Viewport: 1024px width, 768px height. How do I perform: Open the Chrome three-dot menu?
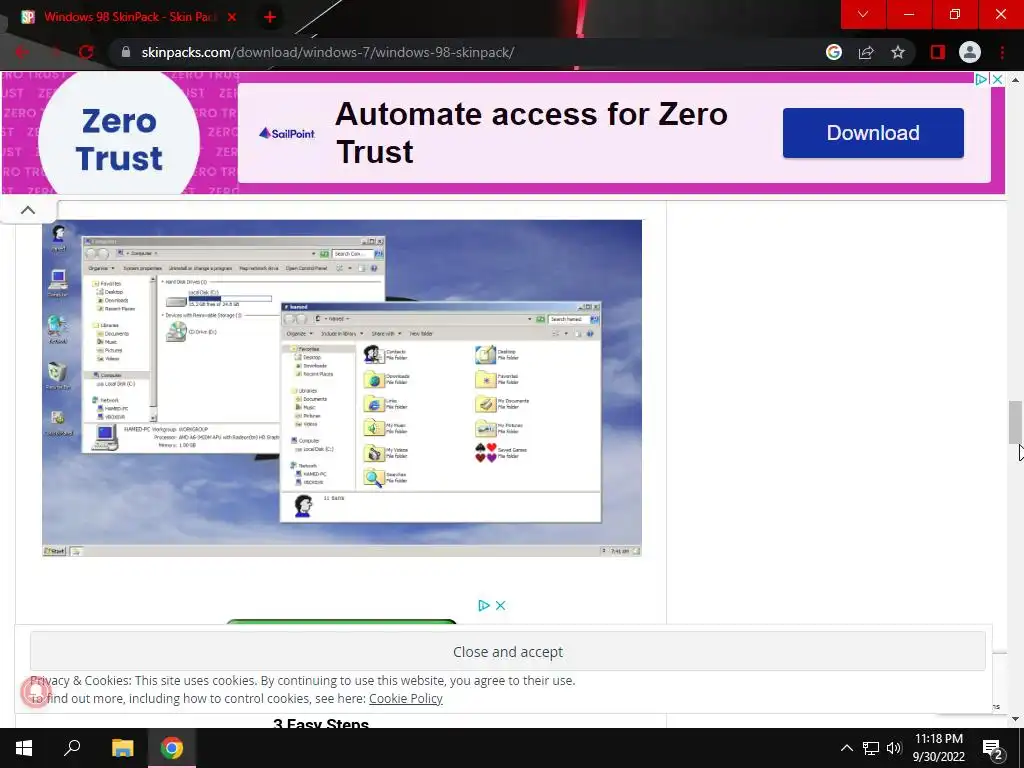(x=1002, y=52)
